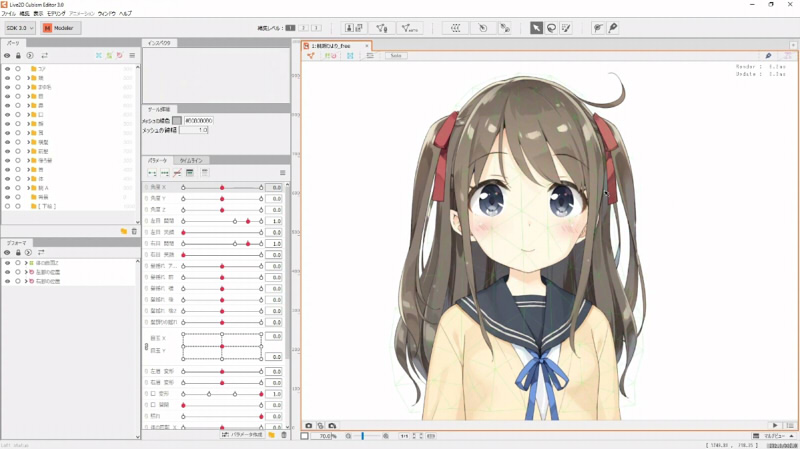Click the trash icon in Parts panel
Viewport: 800px width, 449px height.
point(134,231)
